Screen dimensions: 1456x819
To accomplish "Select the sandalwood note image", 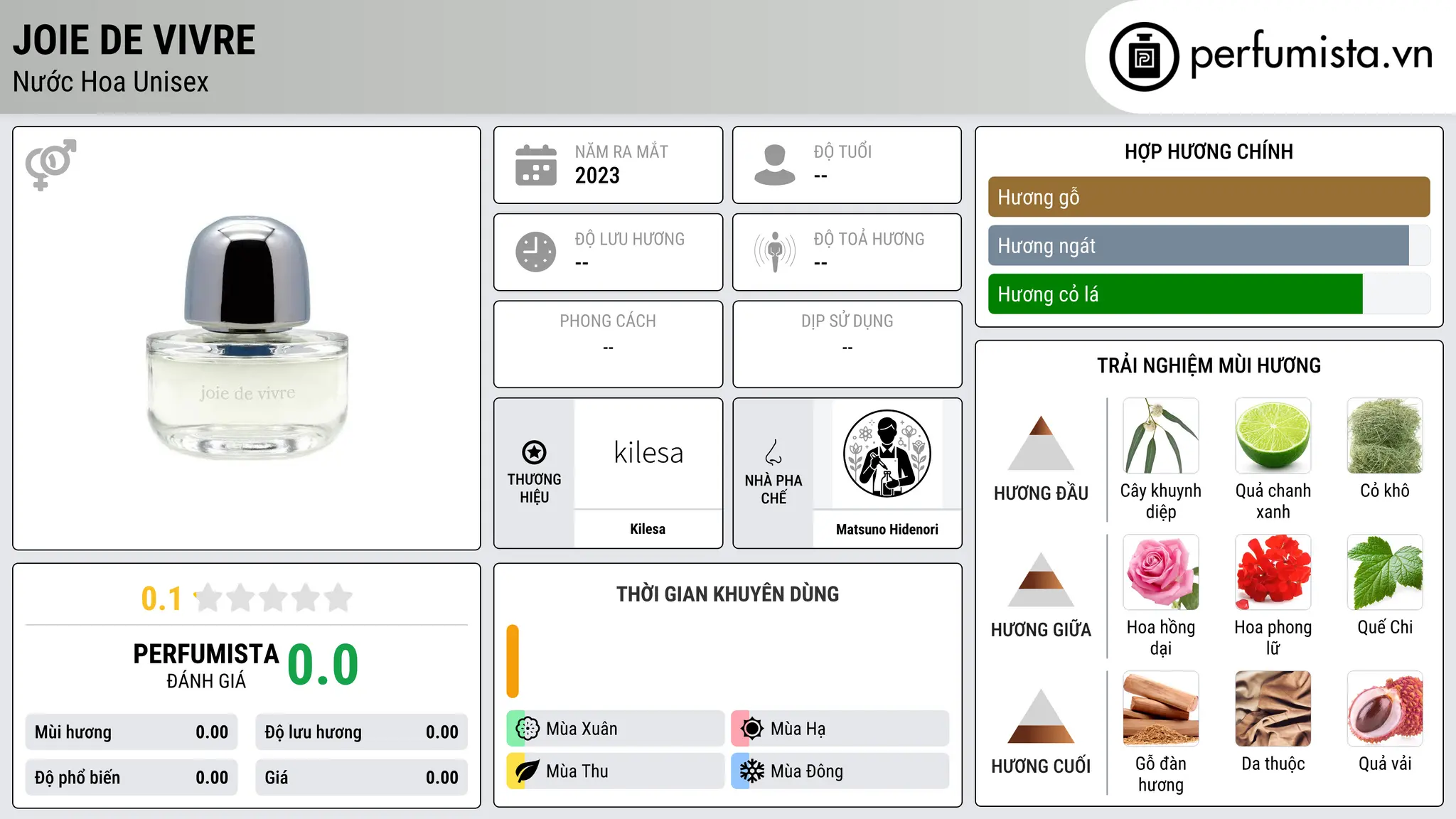I will [x=1161, y=709].
